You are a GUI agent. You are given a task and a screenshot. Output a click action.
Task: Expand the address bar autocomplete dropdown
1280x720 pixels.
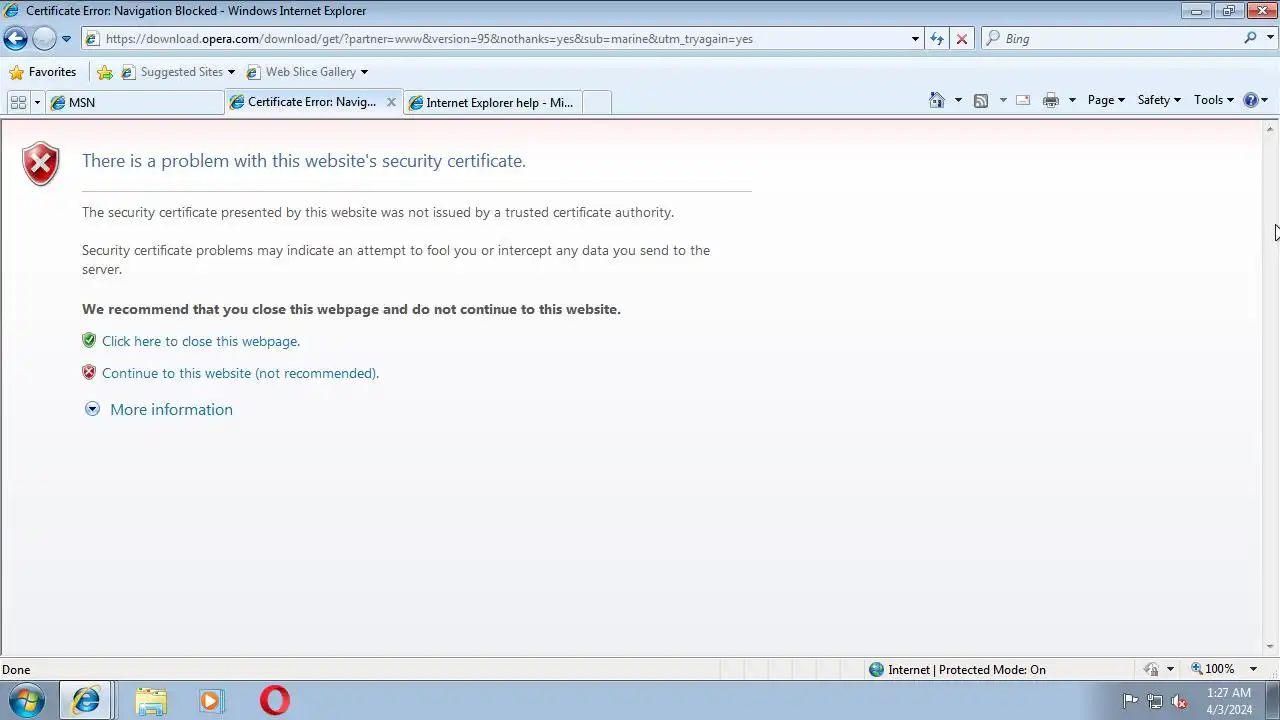915,39
